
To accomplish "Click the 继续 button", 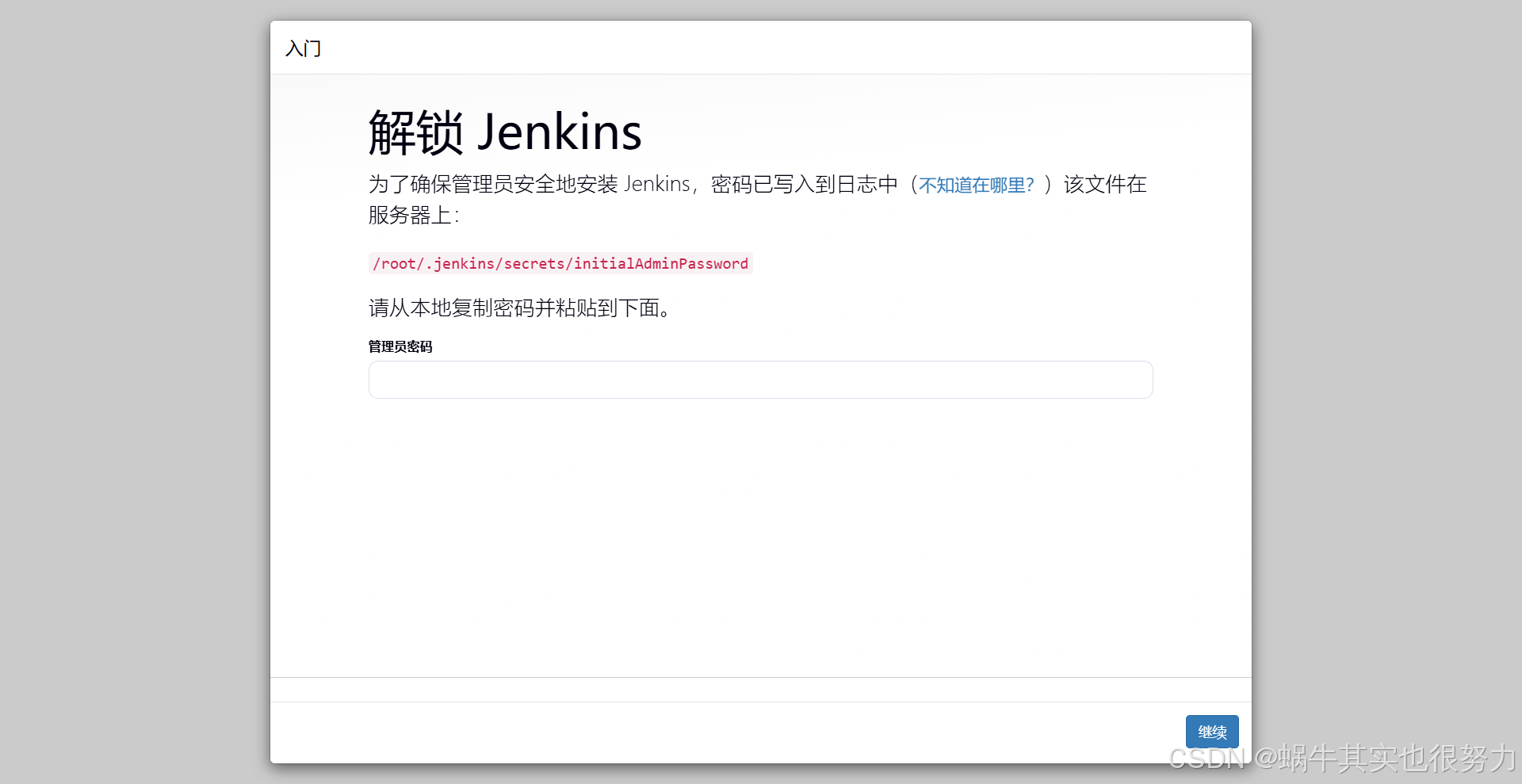I will pos(1211,732).
